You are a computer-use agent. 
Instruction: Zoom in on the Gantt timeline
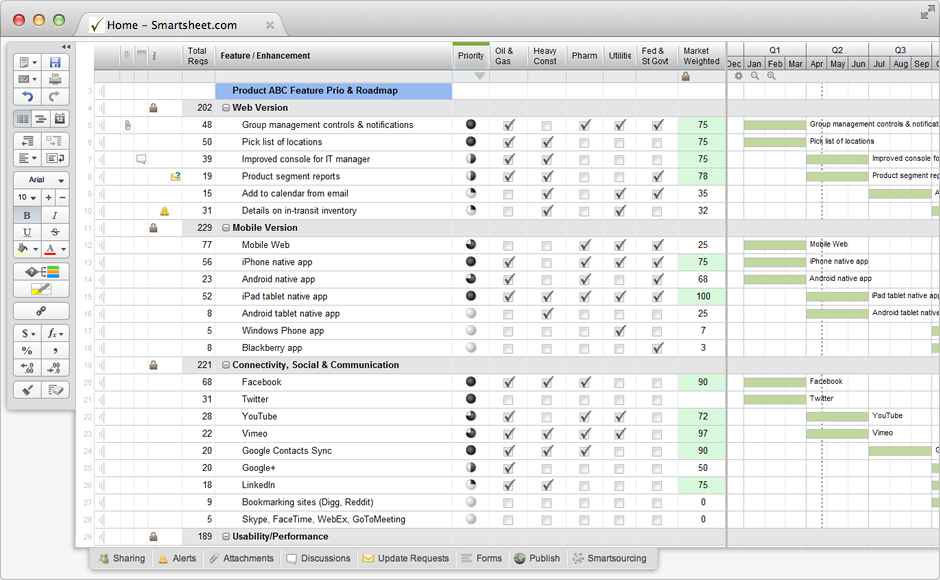[x=771, y=76]
